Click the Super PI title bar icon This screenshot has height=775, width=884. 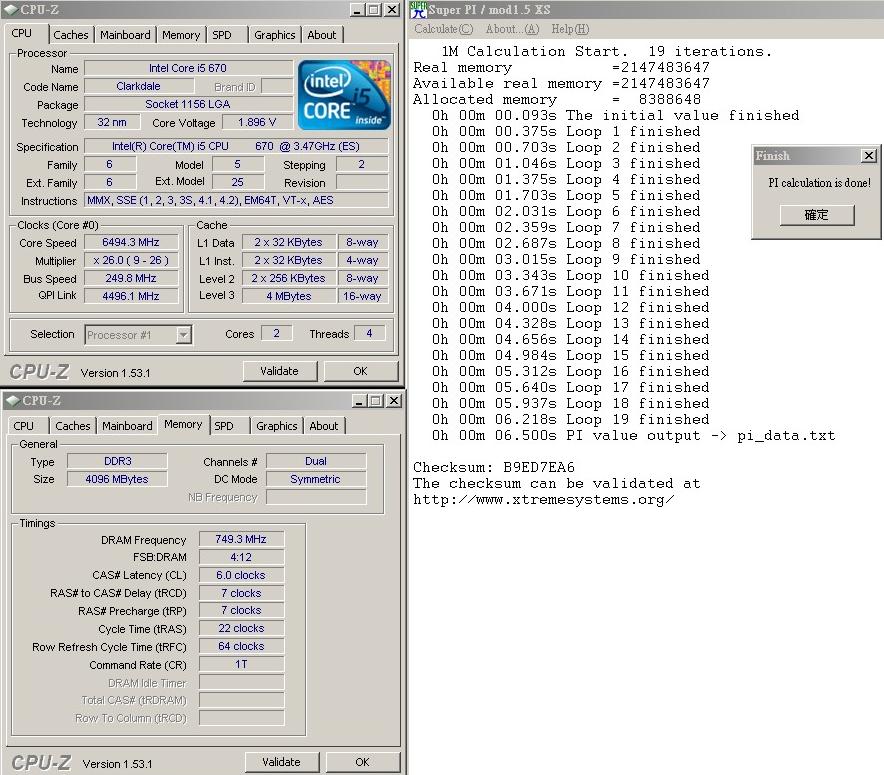point(418,10)
